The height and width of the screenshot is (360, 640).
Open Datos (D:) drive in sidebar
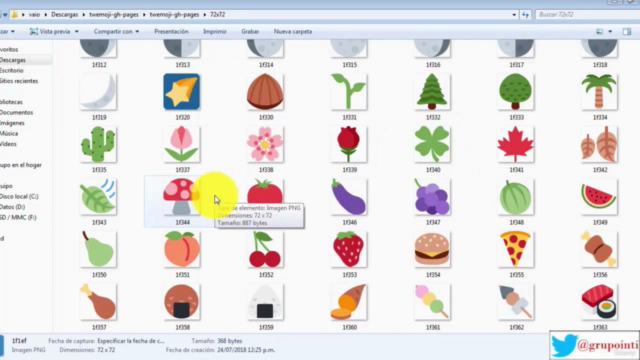pos(13,207)
